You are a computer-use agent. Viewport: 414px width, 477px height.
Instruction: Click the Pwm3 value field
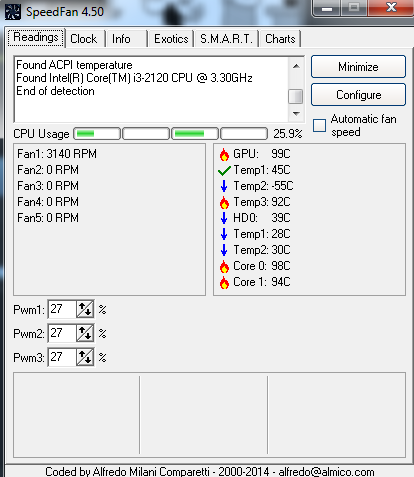pyautogui.click(x=62, y=358)
